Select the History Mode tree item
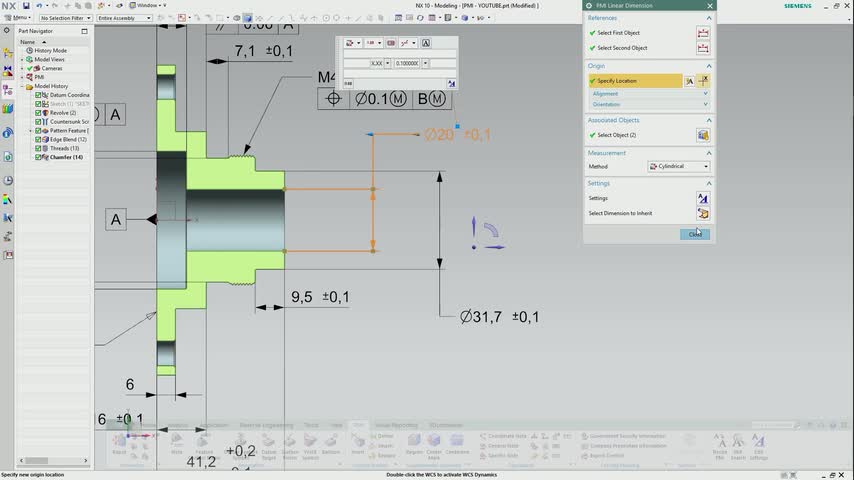This screenshot has height=480, width=854. [x=50, y=50]
